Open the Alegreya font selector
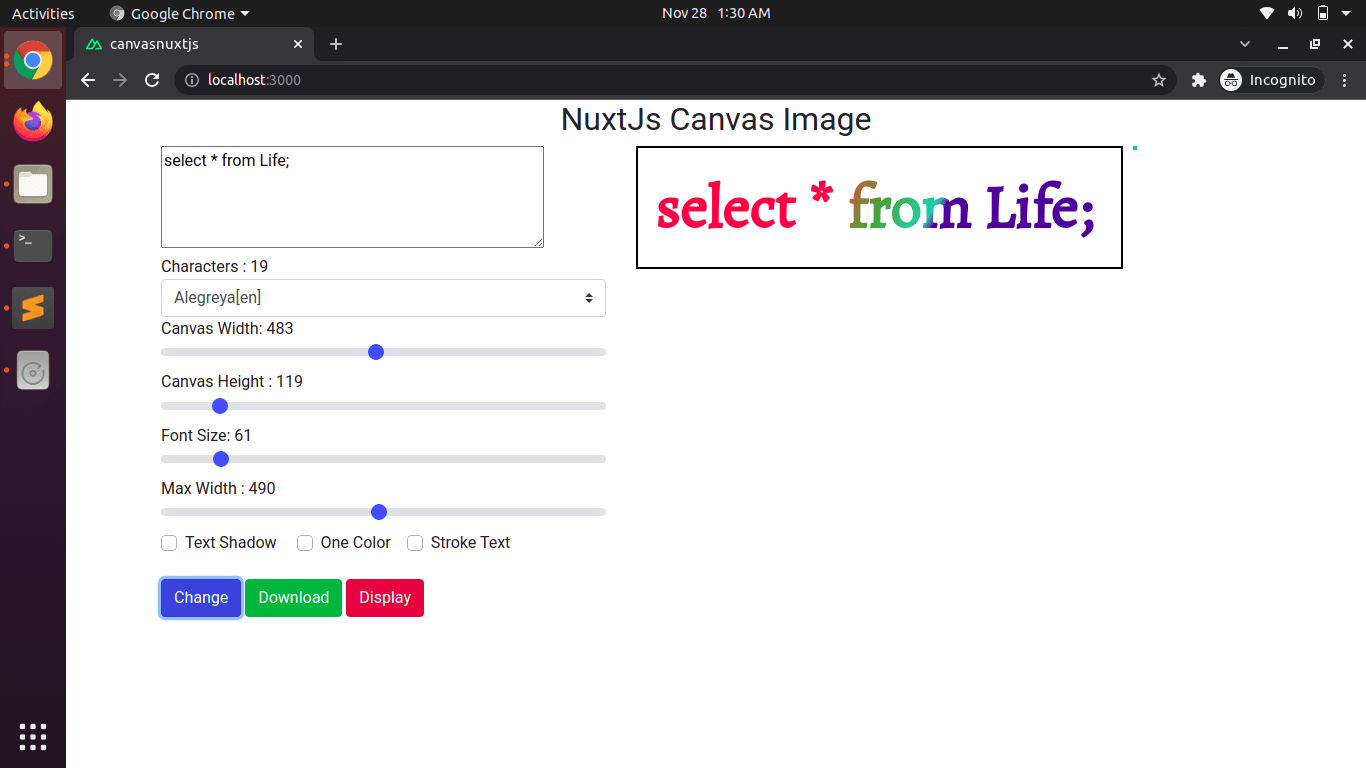This screenshot has height=768, width=1366. (x=383, y=297)
